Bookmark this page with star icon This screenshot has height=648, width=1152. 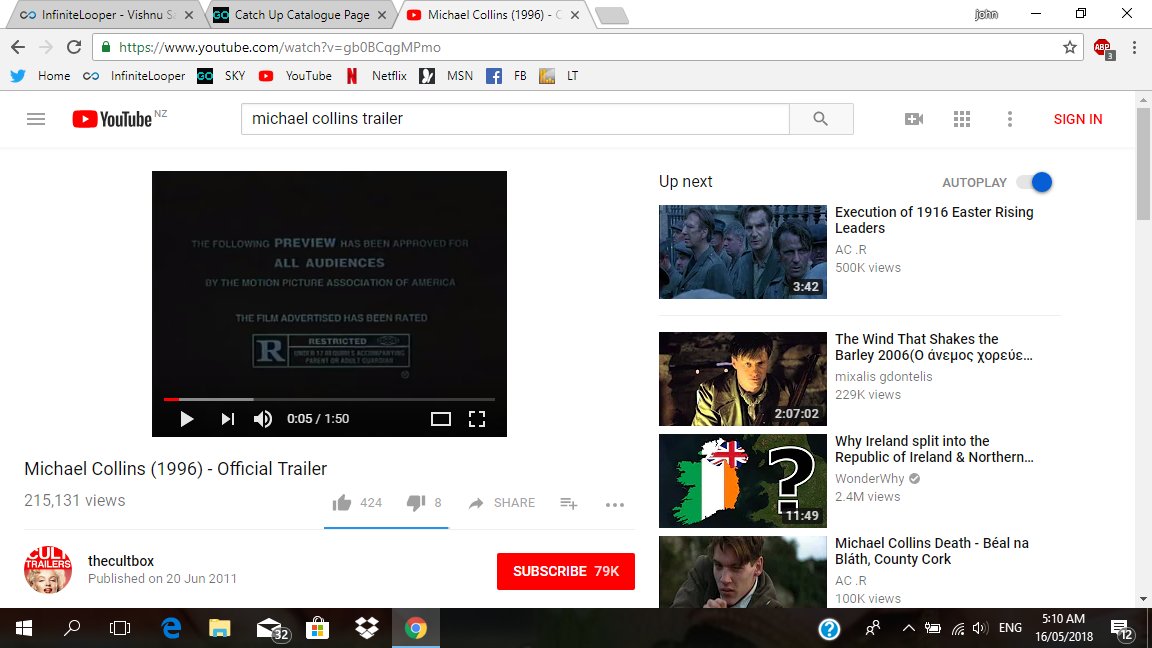click(1070, 47)
